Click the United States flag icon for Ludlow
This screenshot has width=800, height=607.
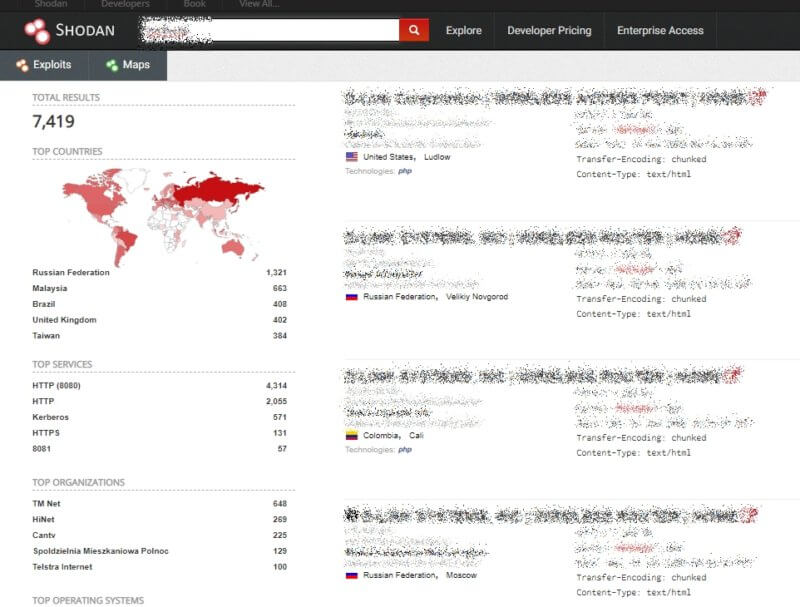pyautogui.click(x=352, y=157)
